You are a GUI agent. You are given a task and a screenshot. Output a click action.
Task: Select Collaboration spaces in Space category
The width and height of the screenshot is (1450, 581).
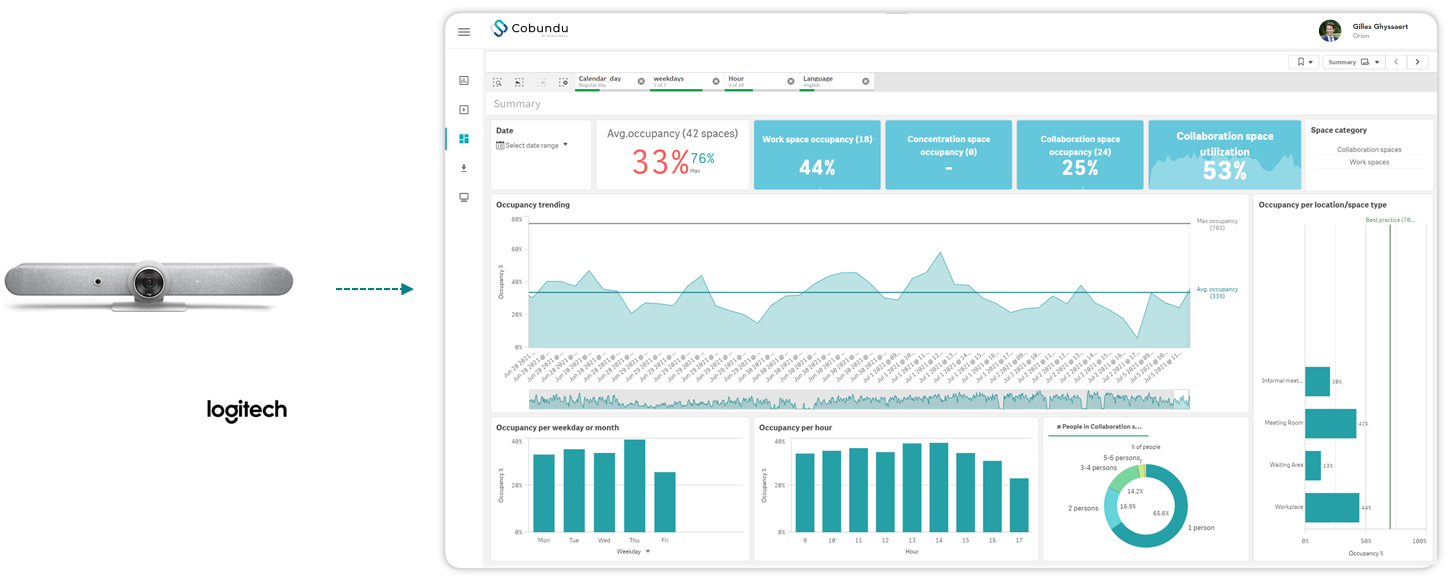click(x=1369, y=150)
